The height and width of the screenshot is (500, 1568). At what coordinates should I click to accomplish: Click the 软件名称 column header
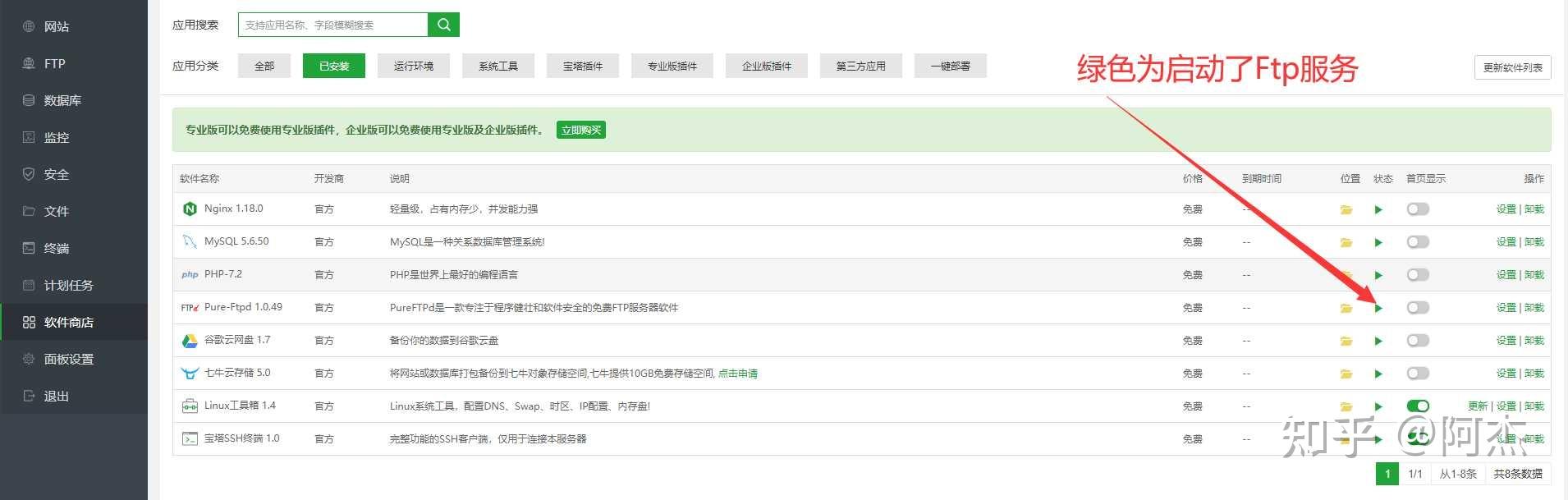(199, 178)
